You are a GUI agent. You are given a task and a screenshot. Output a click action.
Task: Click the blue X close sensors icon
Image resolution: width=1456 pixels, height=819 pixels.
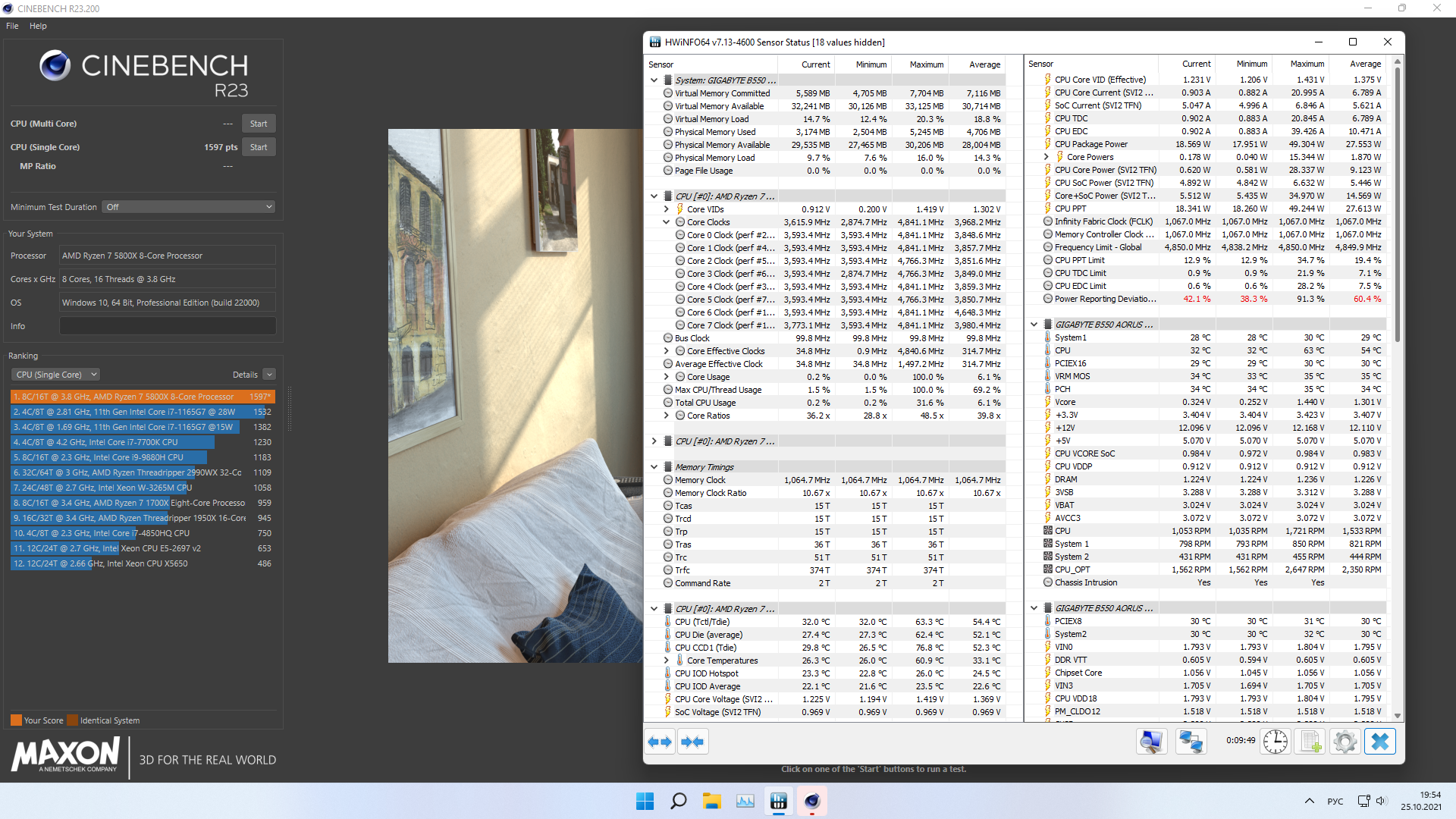[1379, 741]
